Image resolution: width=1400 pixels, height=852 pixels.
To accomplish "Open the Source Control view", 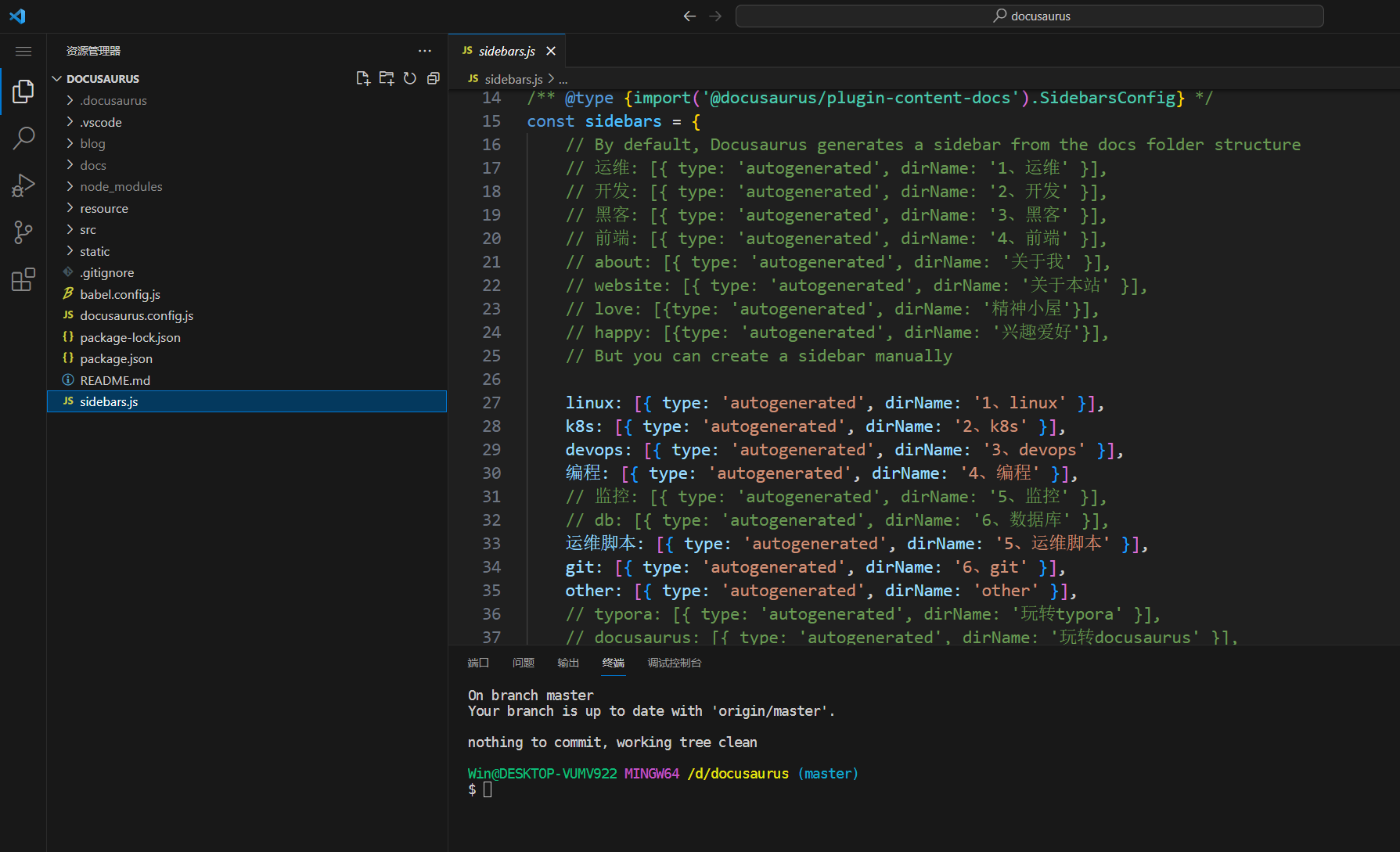I will [x=23, y=232].
